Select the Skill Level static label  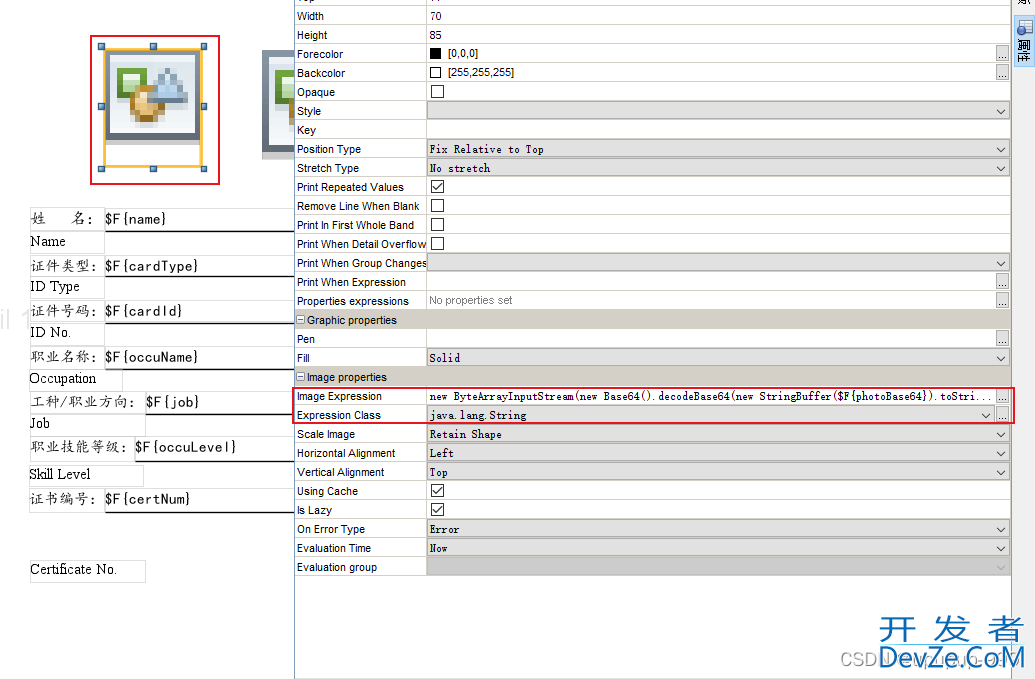86,475
